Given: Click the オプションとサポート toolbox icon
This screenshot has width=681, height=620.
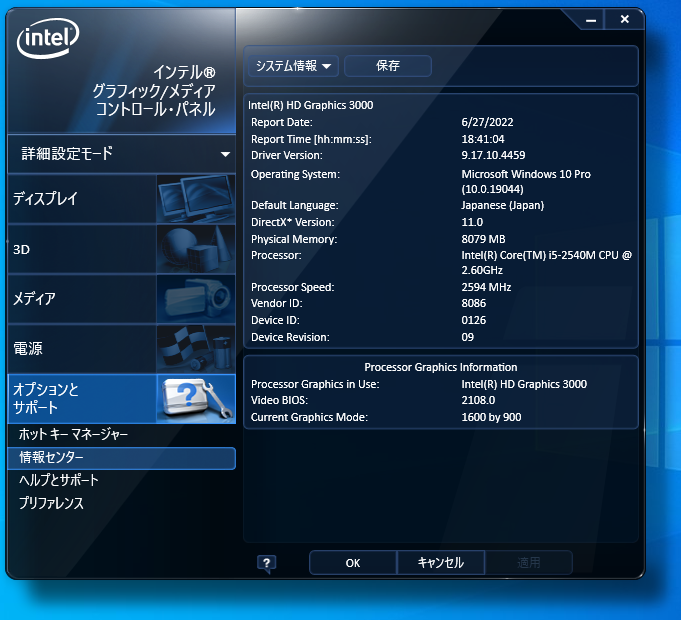Looking at the screenshot, I should tap(196, 399).
